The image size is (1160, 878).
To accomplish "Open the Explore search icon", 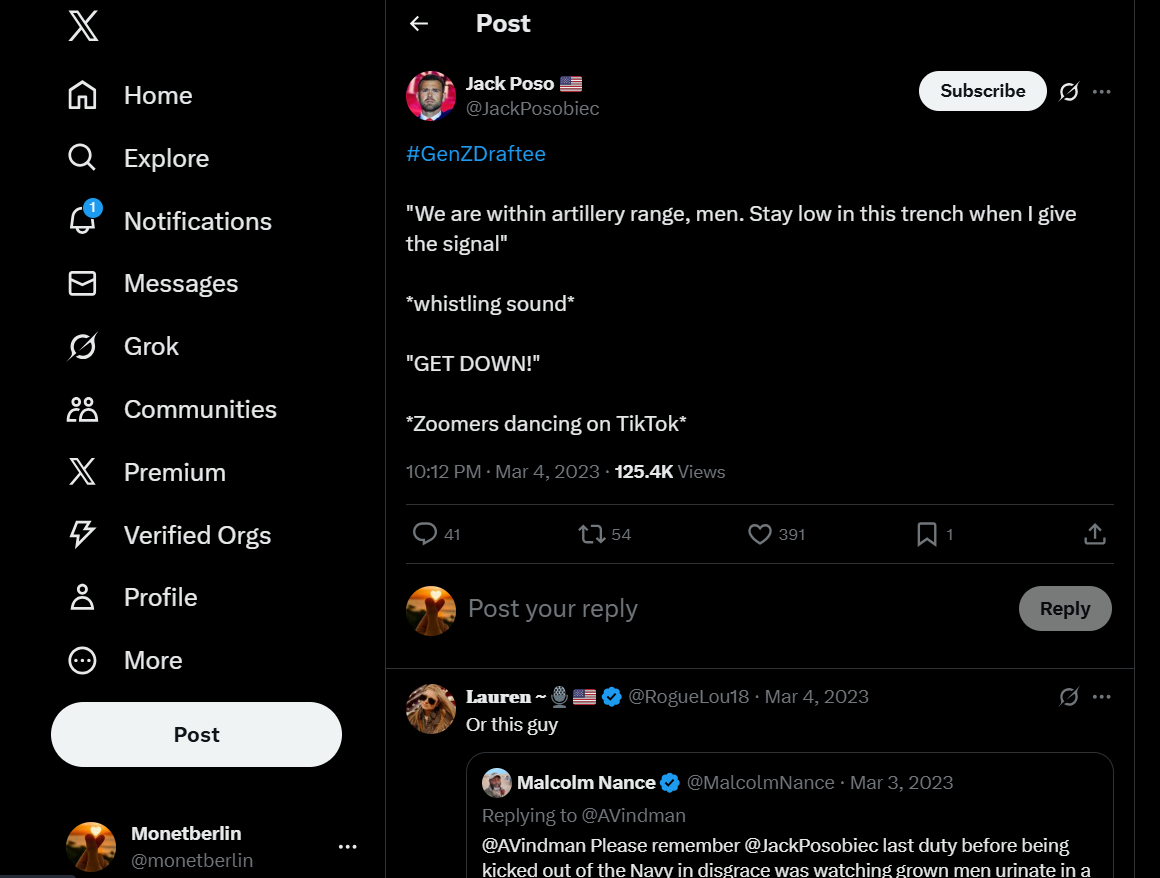I will click(82, 158).
